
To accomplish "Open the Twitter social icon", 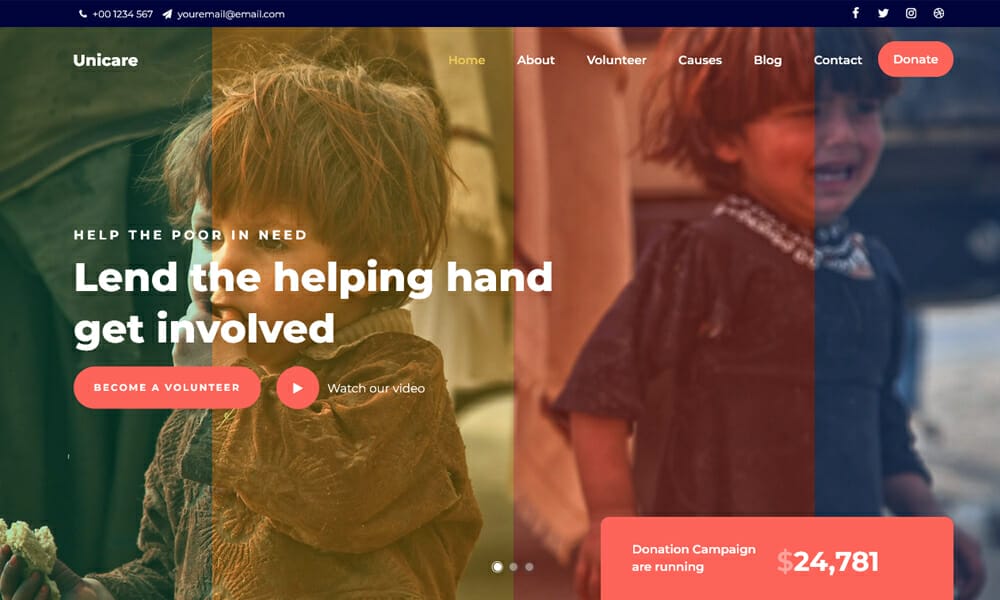I will (883, 13).
